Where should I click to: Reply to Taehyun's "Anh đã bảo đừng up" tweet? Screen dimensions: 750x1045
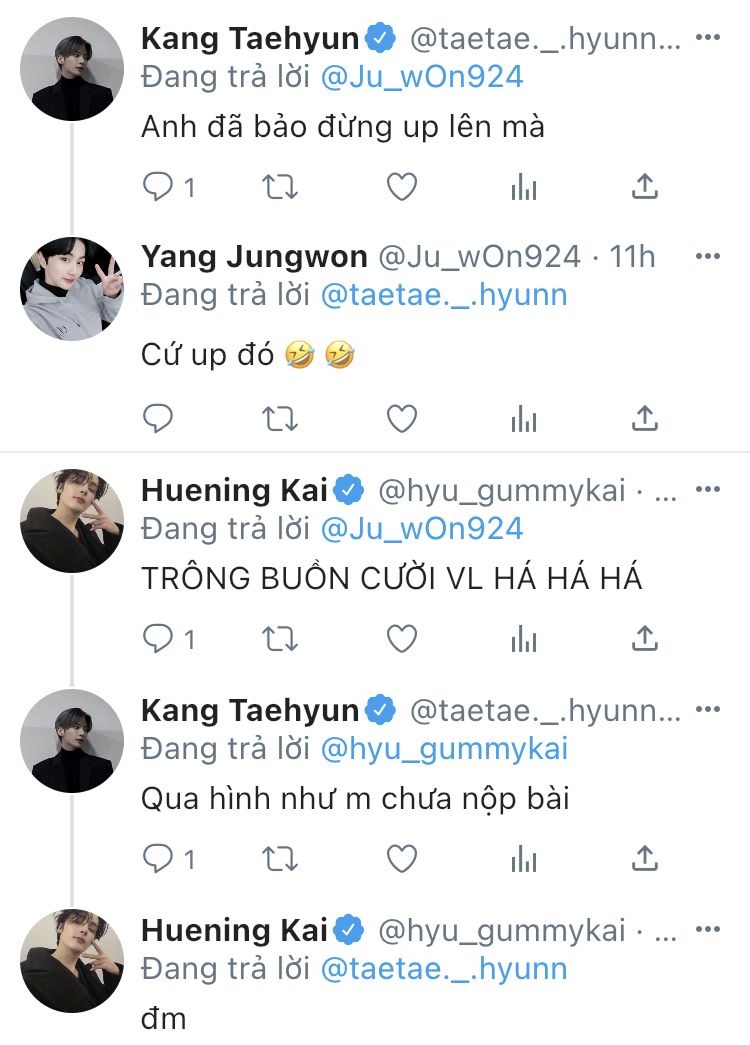(x=158, y=187)
